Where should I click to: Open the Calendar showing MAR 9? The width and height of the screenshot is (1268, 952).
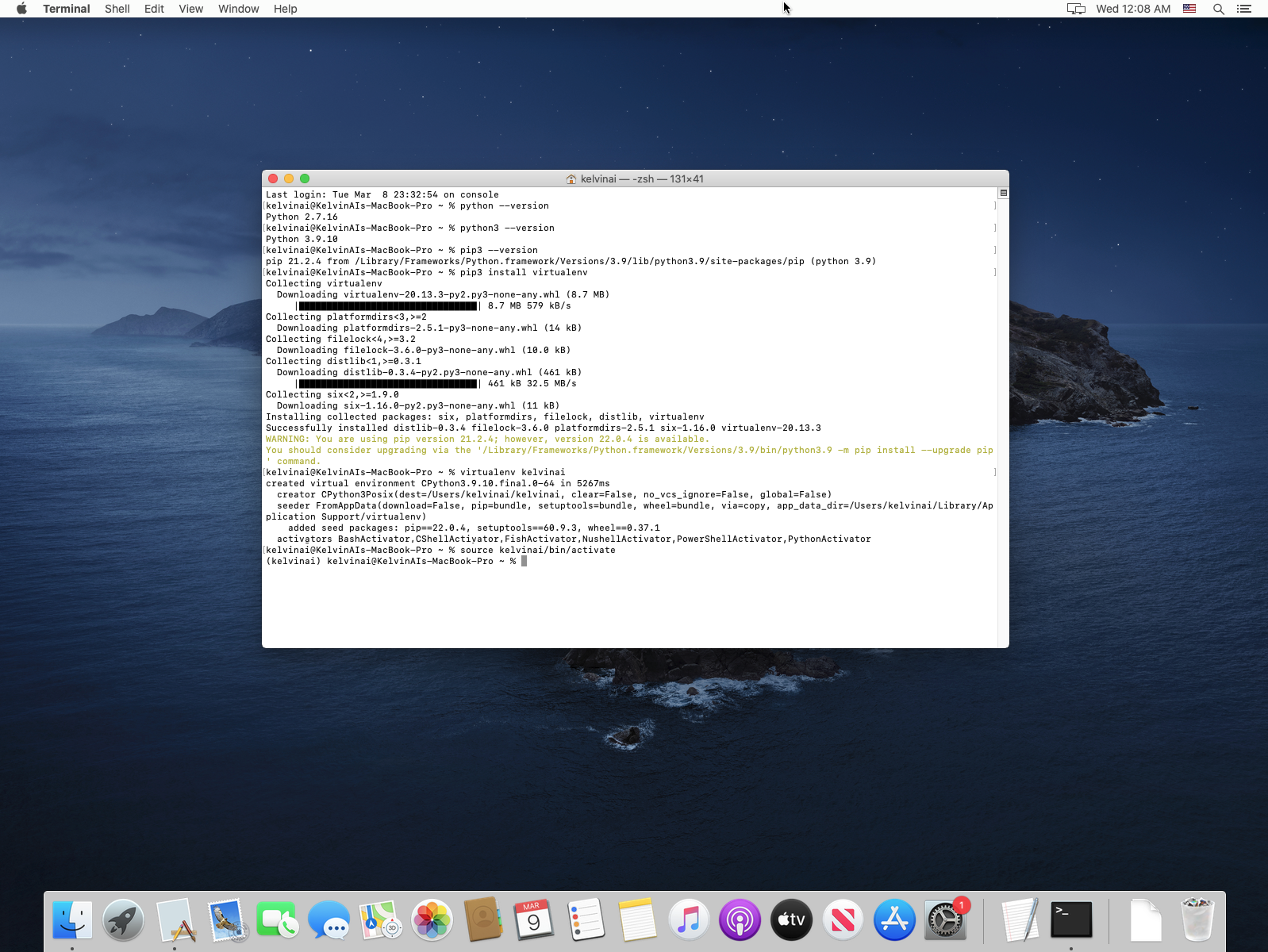(x=534, y=920)
